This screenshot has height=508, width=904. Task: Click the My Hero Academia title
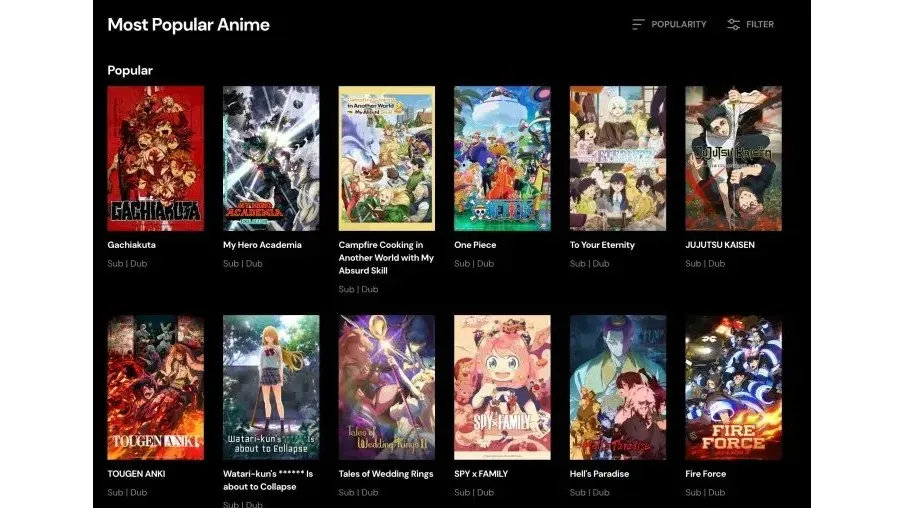(262, 245)
